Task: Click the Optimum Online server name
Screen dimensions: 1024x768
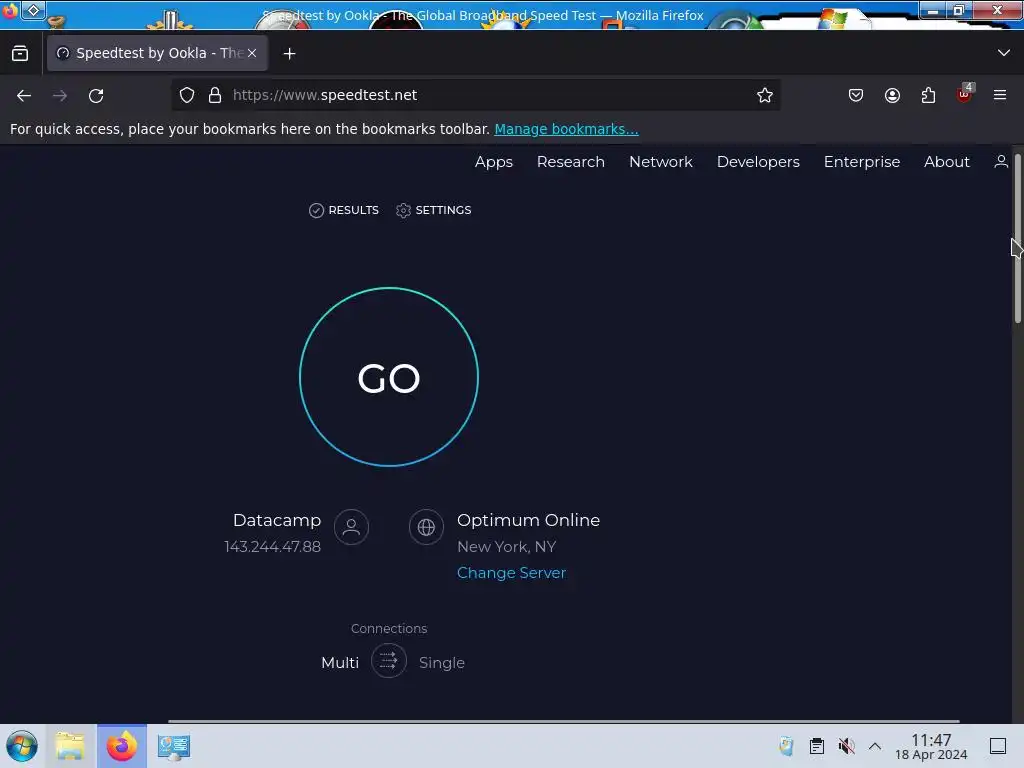Action: click(x=528, y=520)
